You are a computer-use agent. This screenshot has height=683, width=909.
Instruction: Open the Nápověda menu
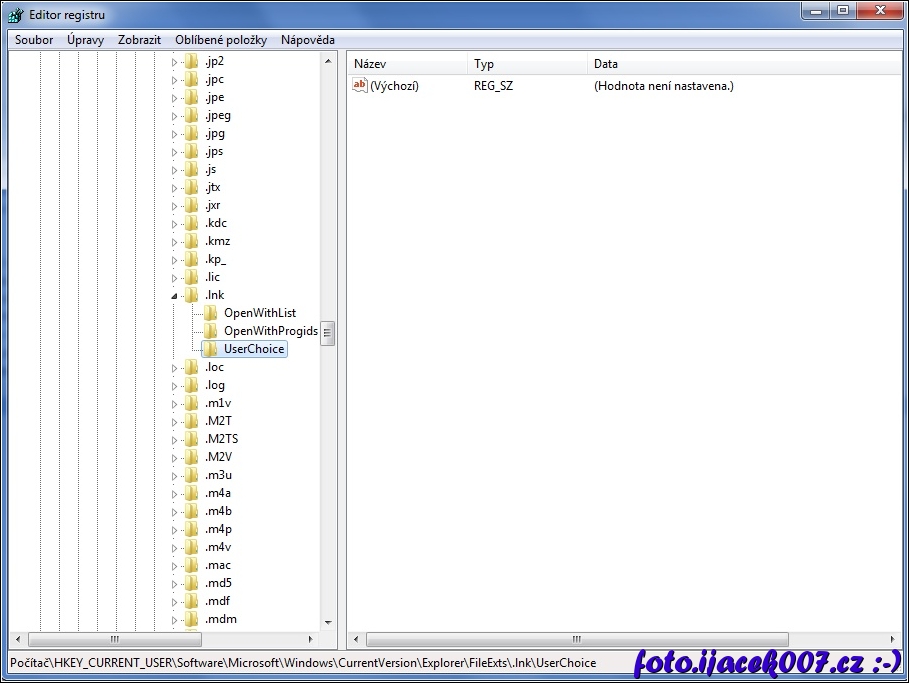pos(307,40)
